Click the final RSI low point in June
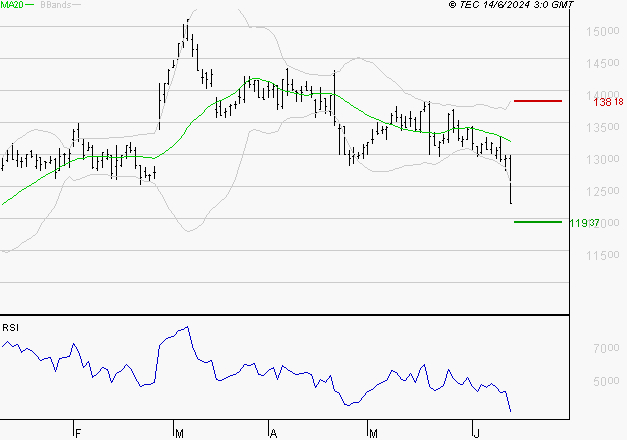 510,410
